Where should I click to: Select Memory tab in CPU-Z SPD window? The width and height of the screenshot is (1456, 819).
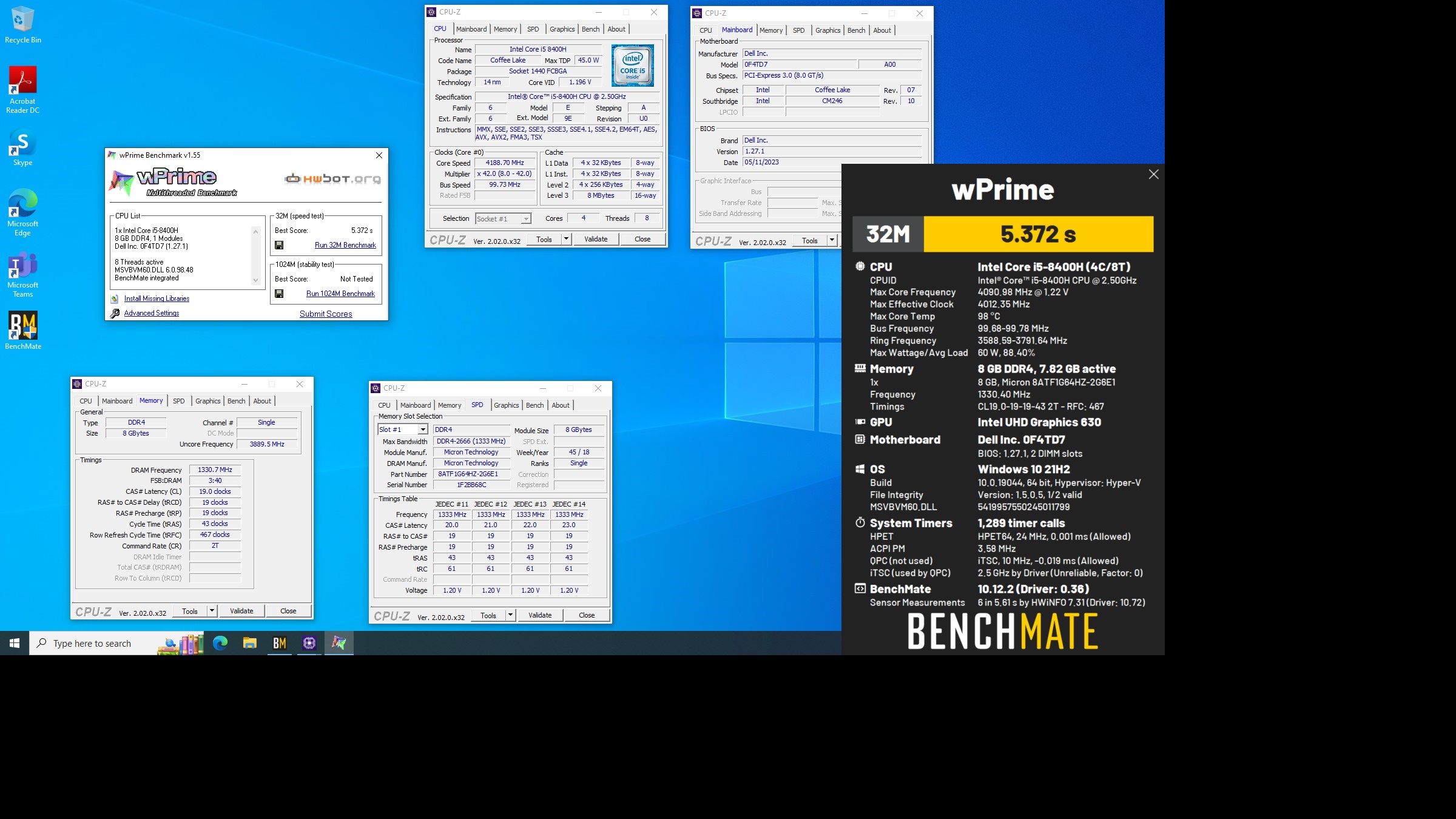click(x=450, y=405)
